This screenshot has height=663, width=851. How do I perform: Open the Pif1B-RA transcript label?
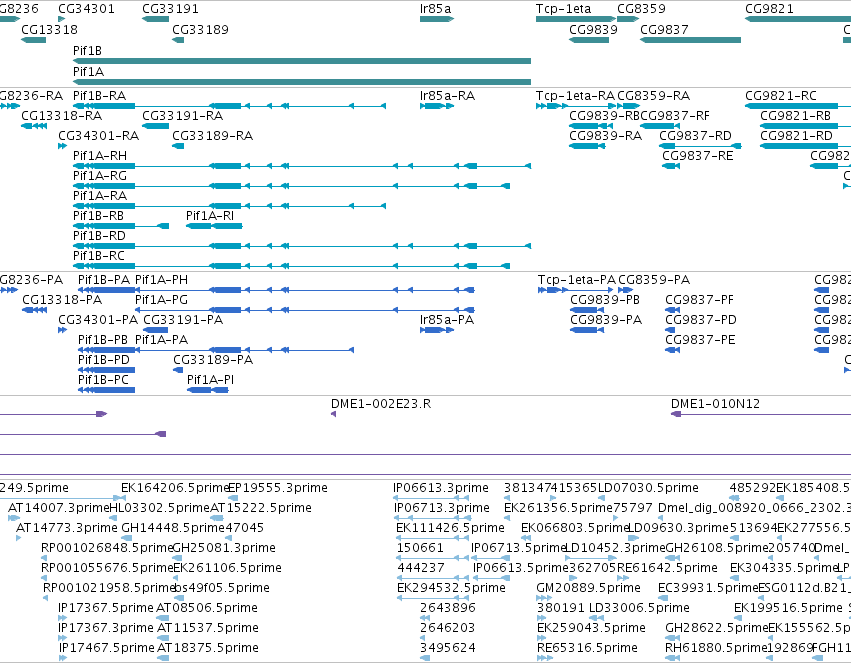(x=99, y=95)
